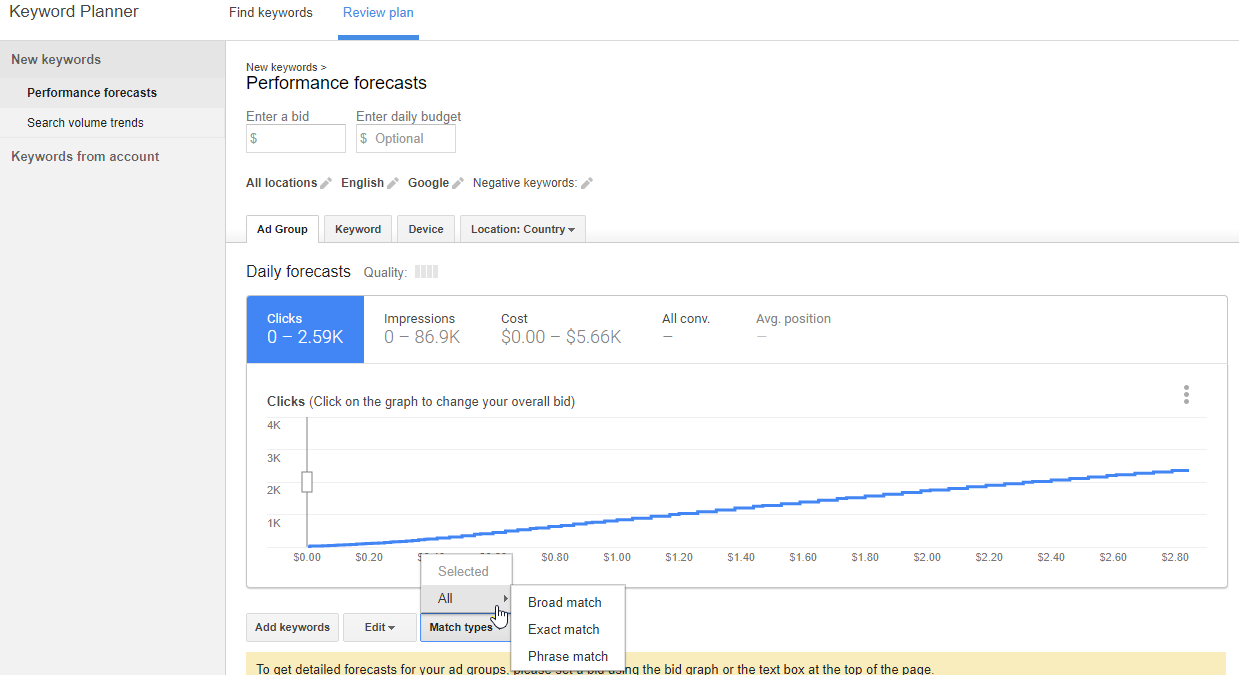Follow the New keywords breadcrumb link
The image size is (1239, 675).
(x=281, y=67)
